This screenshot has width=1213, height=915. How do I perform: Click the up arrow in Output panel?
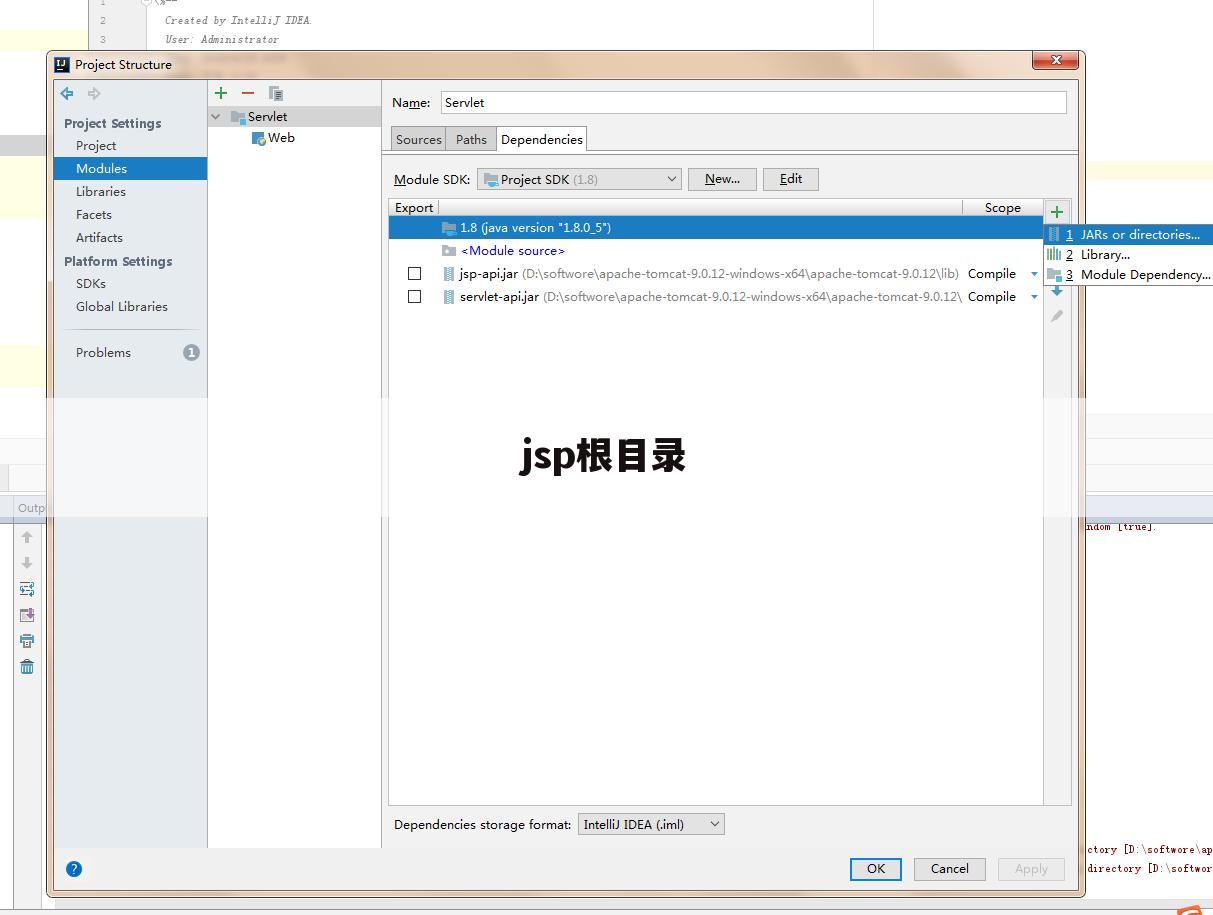point(27,537)
